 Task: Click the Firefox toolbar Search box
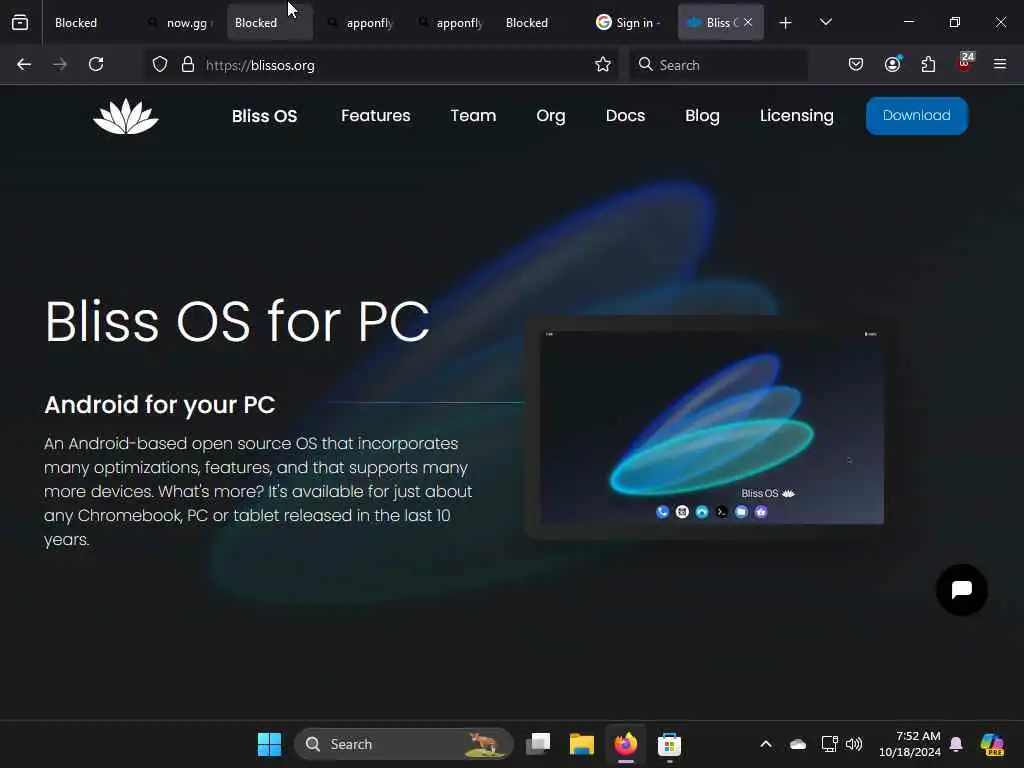pyautogui.click(x=718, y=65)
